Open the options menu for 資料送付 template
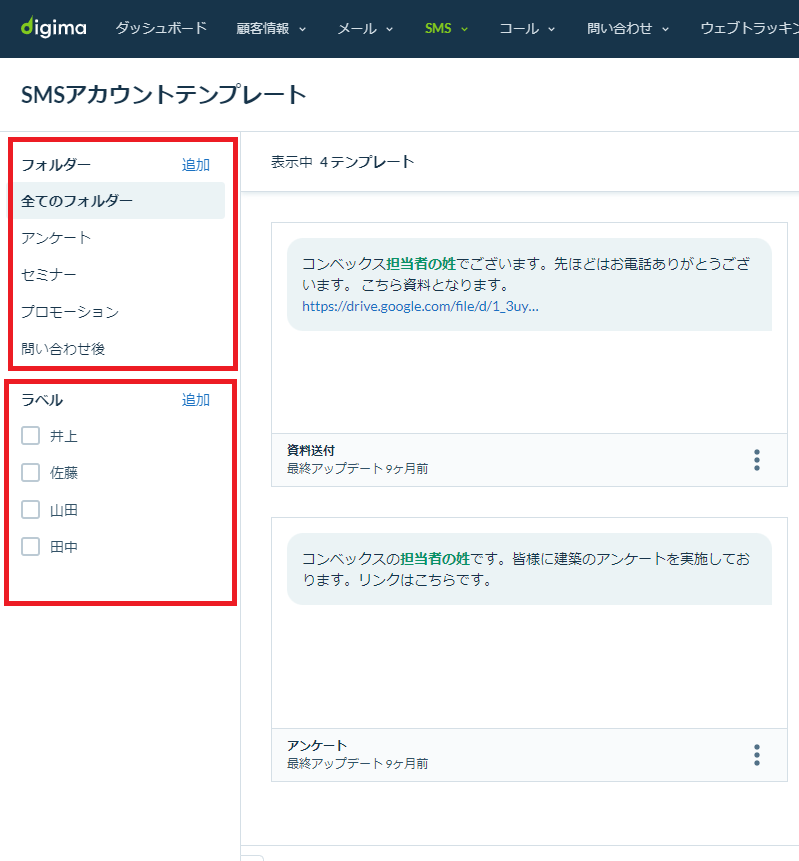799x861 pixels. coord(757,460)
